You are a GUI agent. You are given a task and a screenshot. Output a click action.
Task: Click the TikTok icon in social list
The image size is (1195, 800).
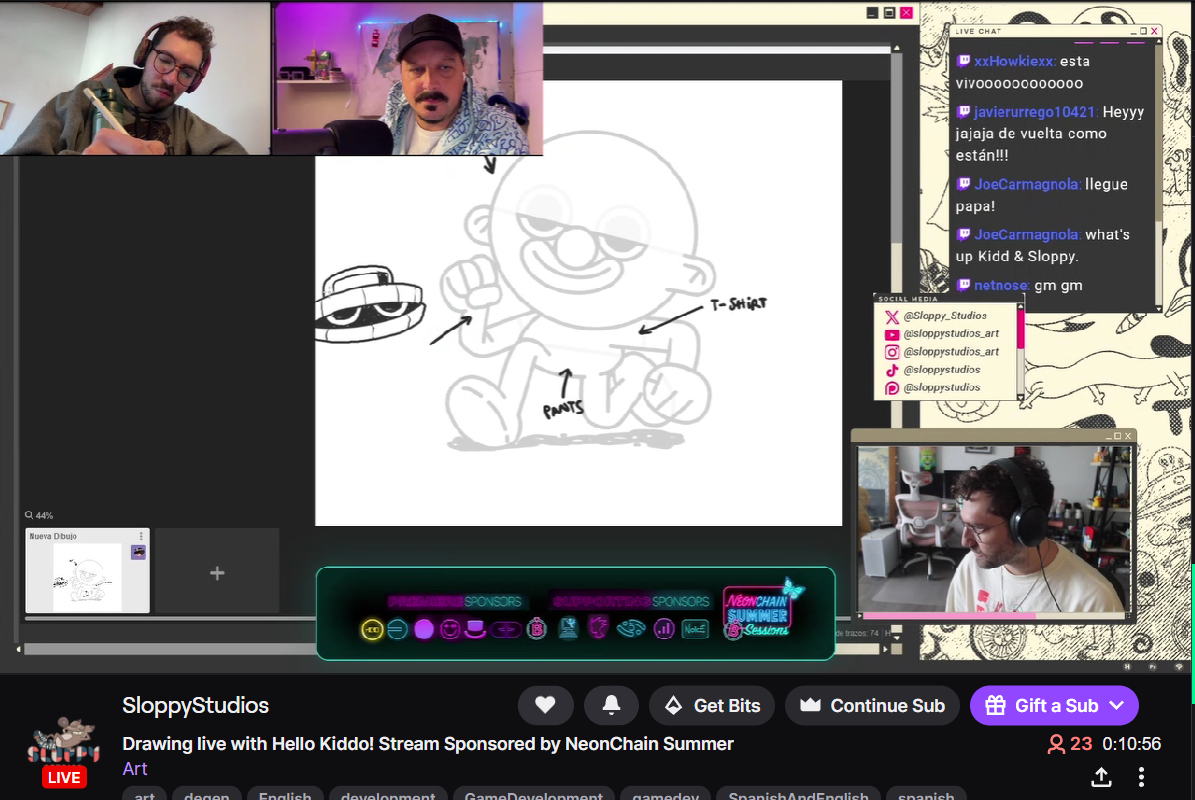click(892, 370)
